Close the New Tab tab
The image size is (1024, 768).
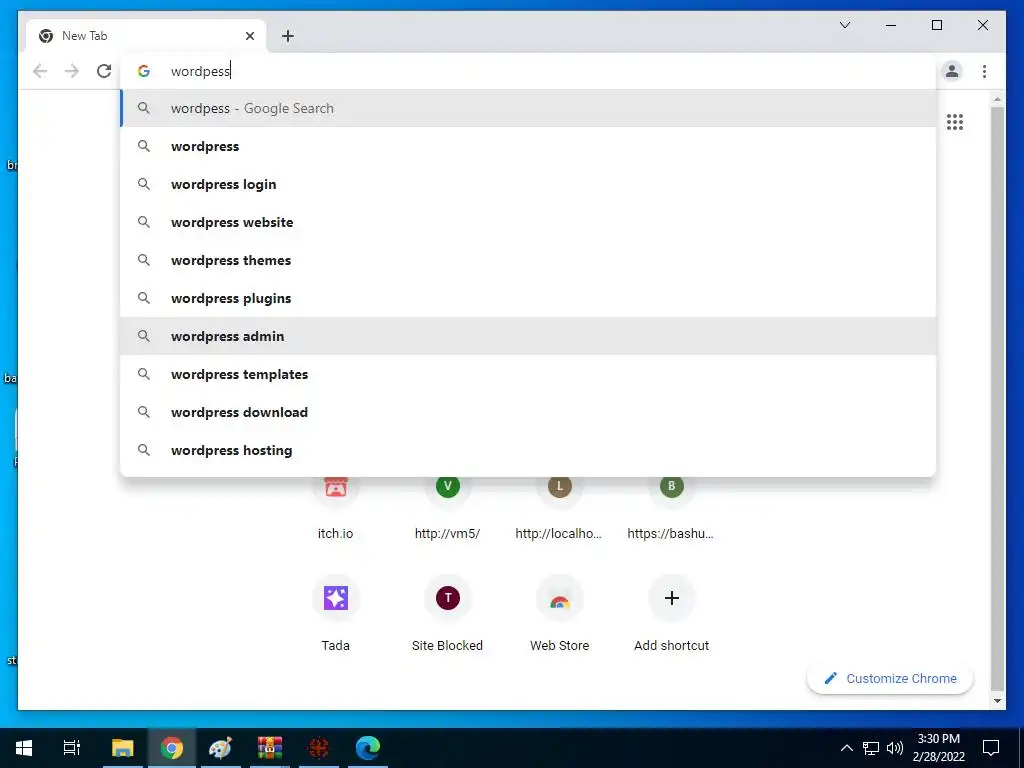249,36
